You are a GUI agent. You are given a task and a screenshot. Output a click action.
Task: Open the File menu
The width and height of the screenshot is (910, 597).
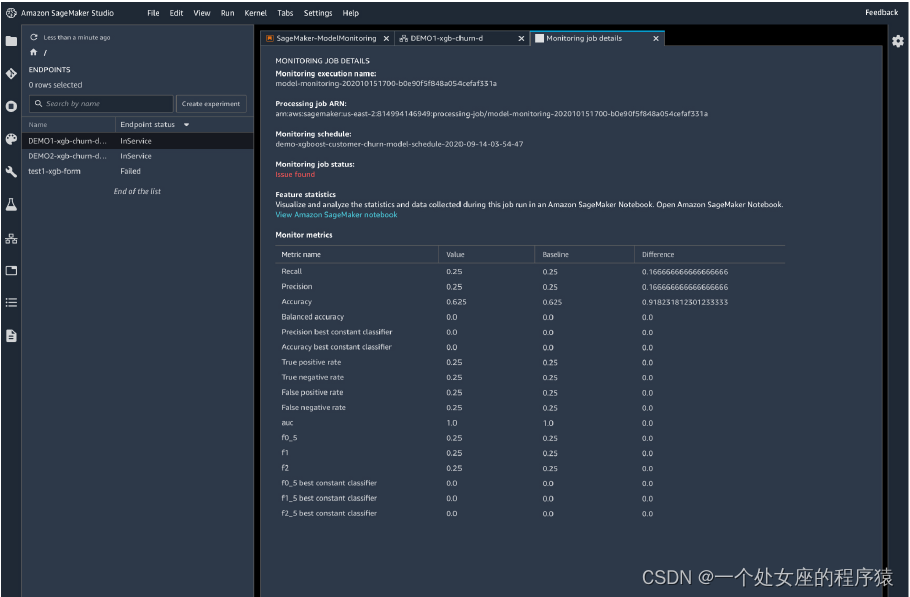pos(153,13)
